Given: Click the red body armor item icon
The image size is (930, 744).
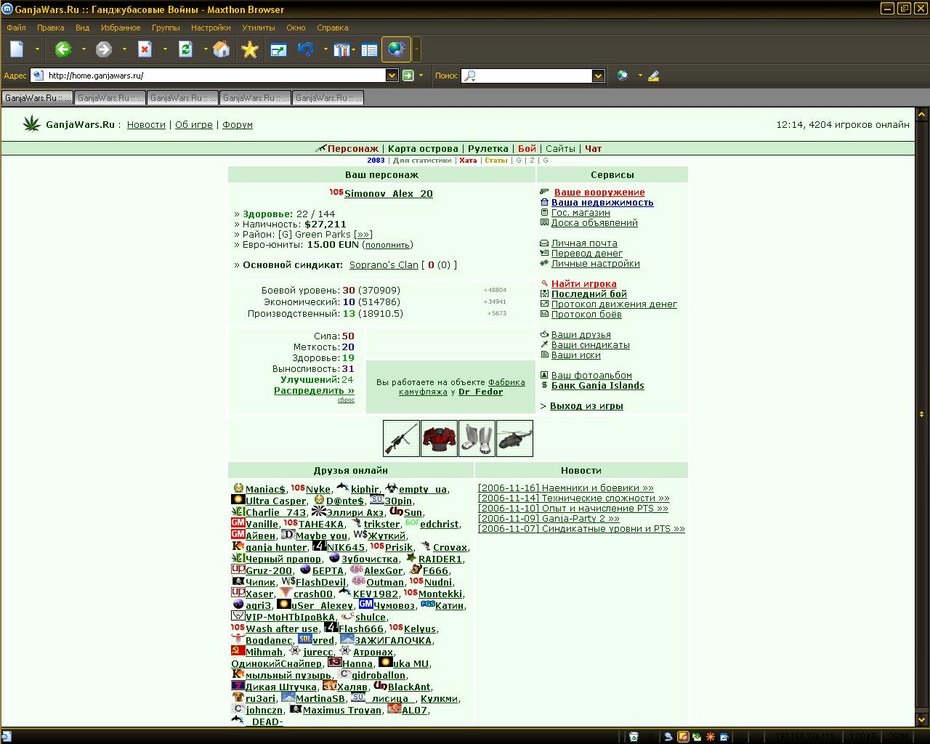Looking at the screenshot, I should [439, 438].
